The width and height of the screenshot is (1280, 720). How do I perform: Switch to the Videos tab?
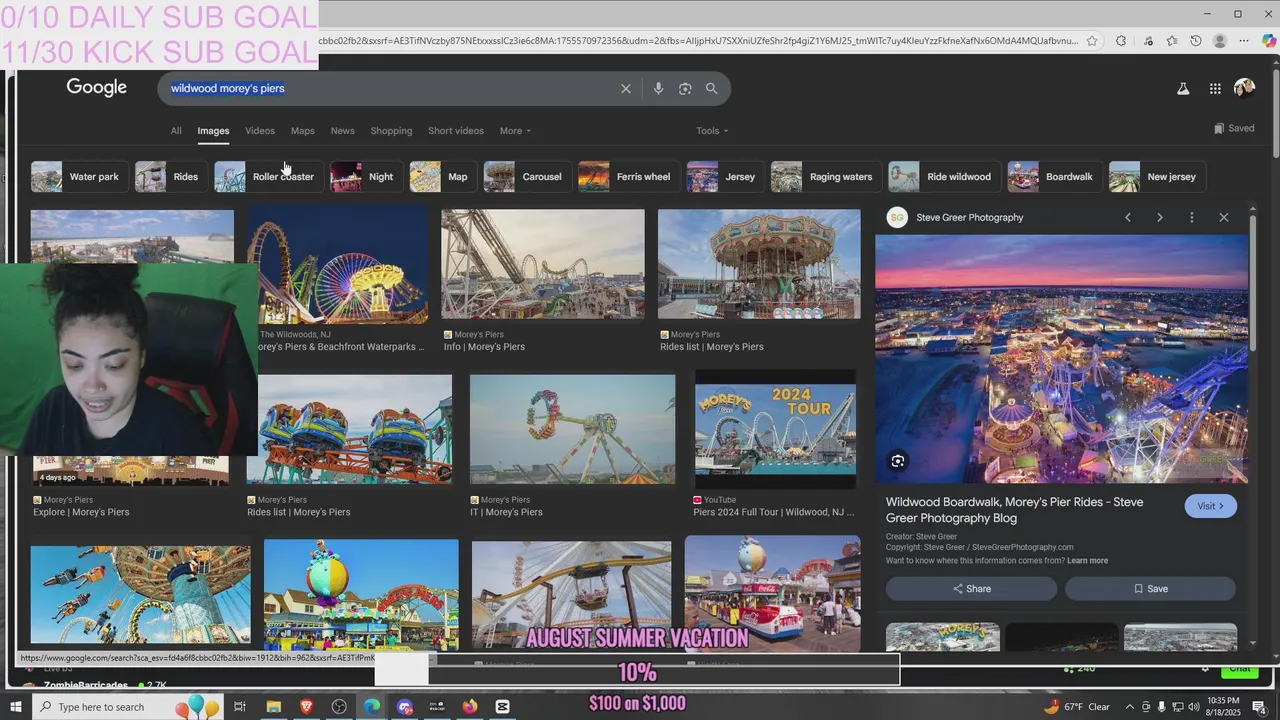tap(260, 131)
